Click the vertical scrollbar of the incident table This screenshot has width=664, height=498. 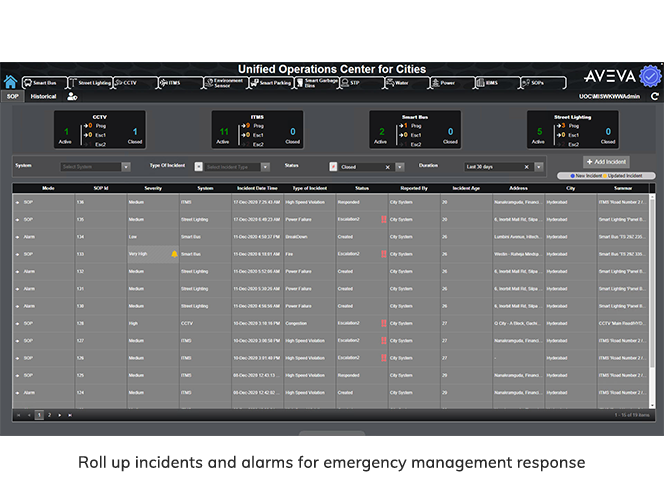click(652, 301)
